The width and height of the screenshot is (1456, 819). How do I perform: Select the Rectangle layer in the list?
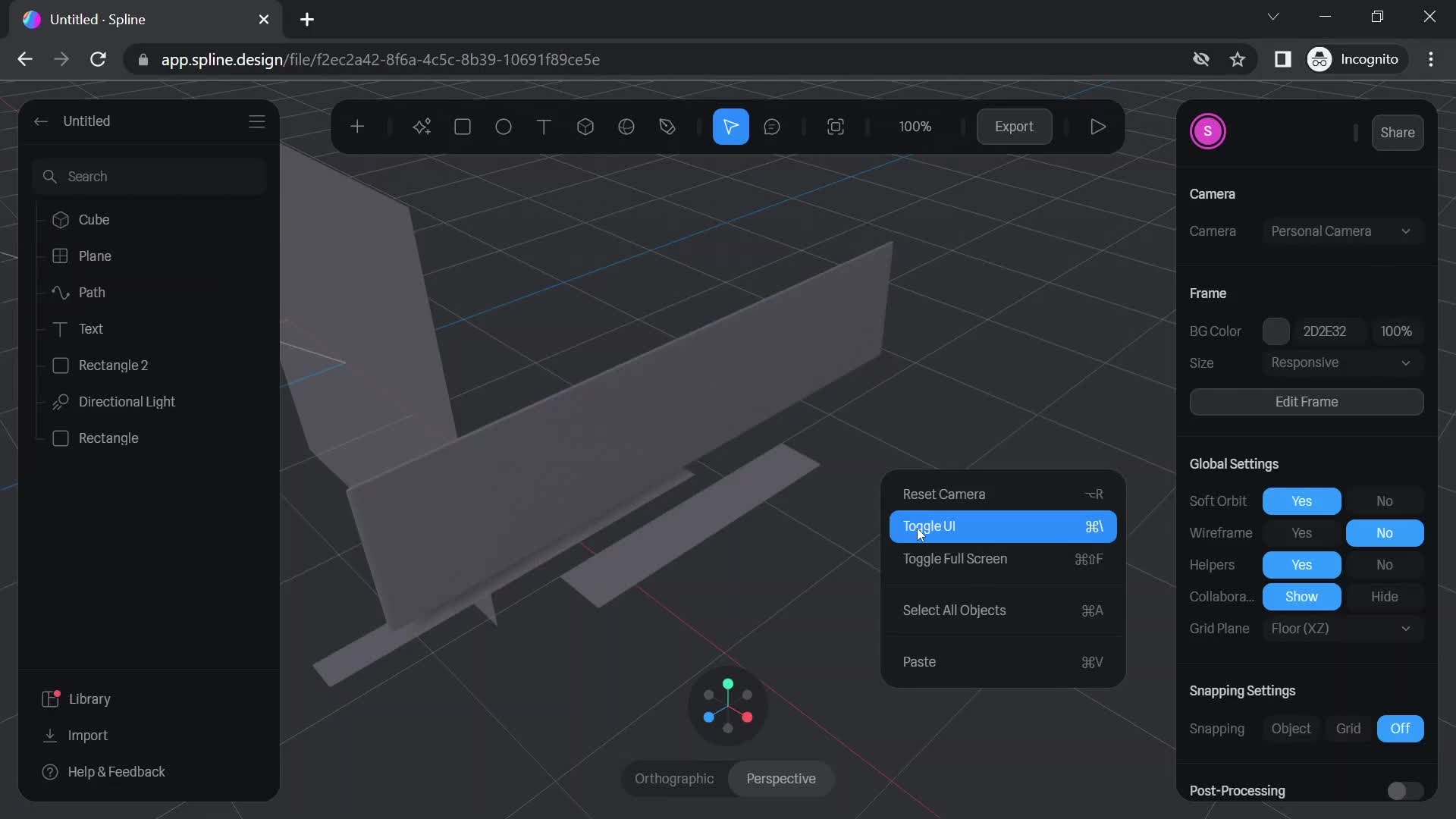click(149, 438)
